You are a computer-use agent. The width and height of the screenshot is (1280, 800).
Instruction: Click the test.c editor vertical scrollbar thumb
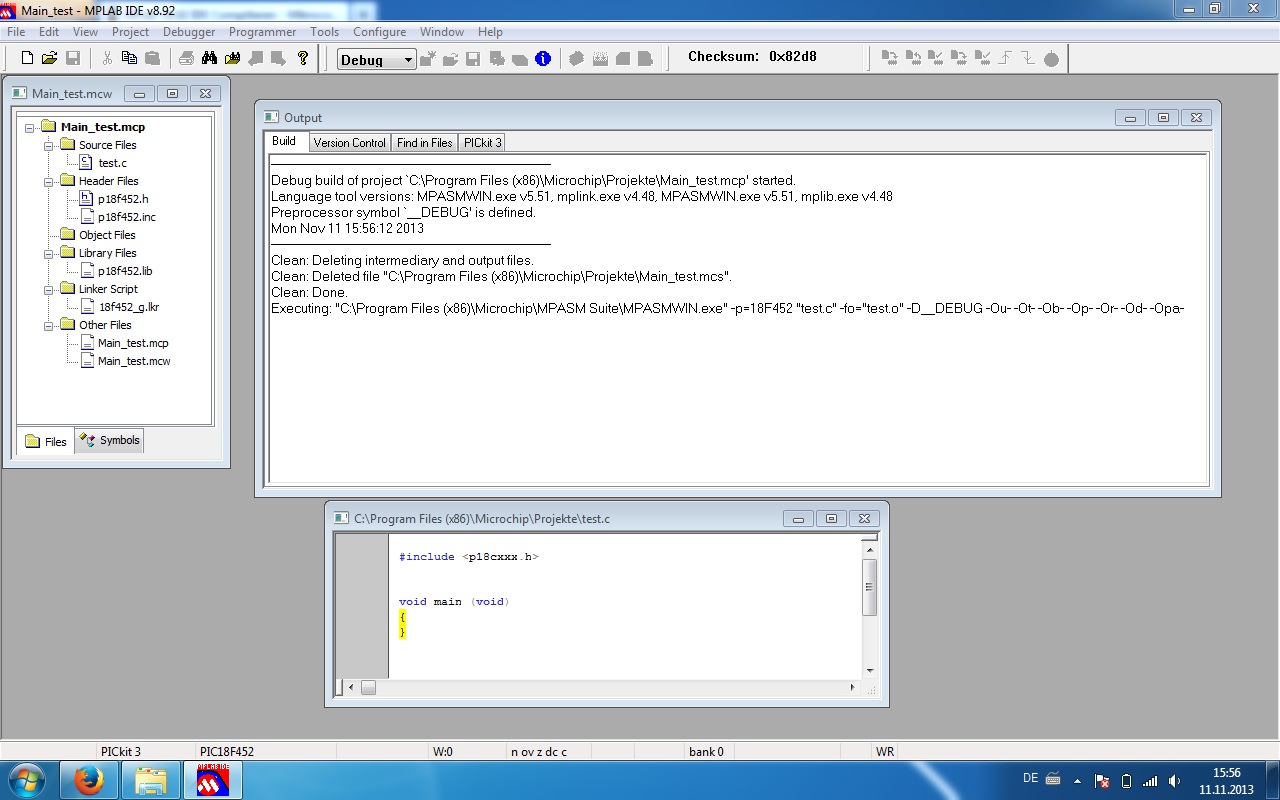click(x=870, y=587)
